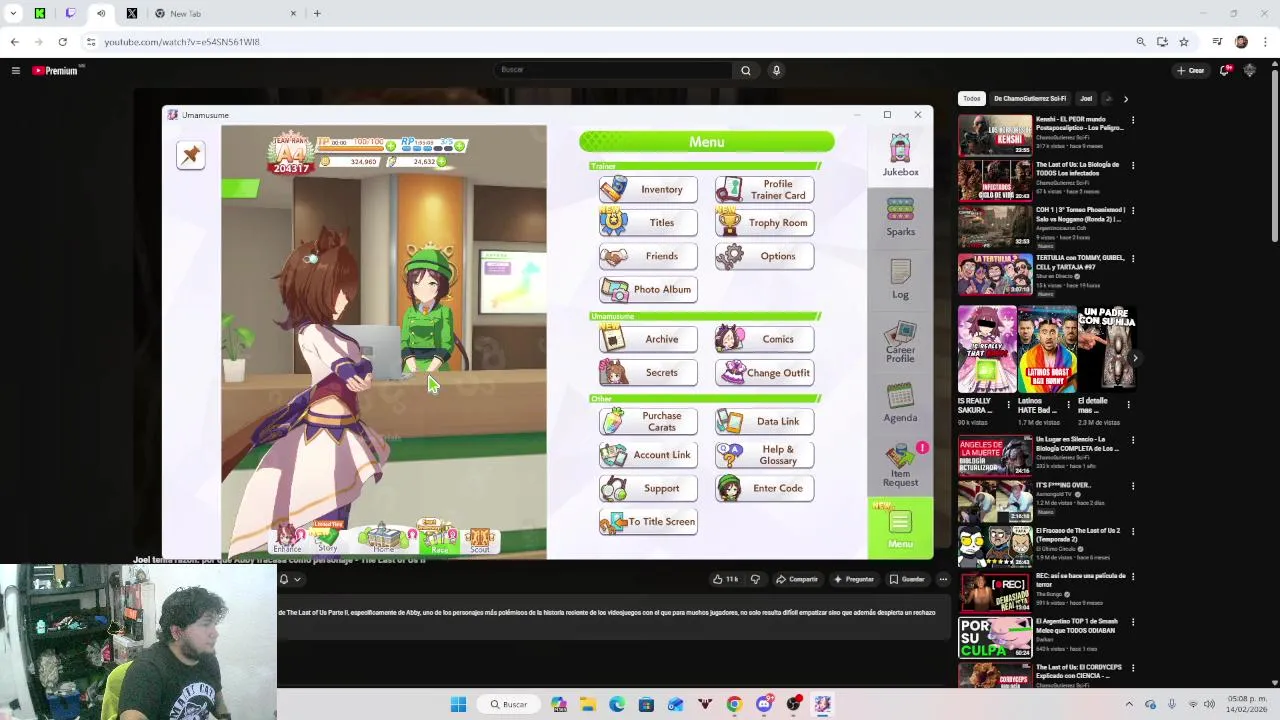1280x720 pixels.
Task: Open the game Options gear button
Action: [764, 256]
